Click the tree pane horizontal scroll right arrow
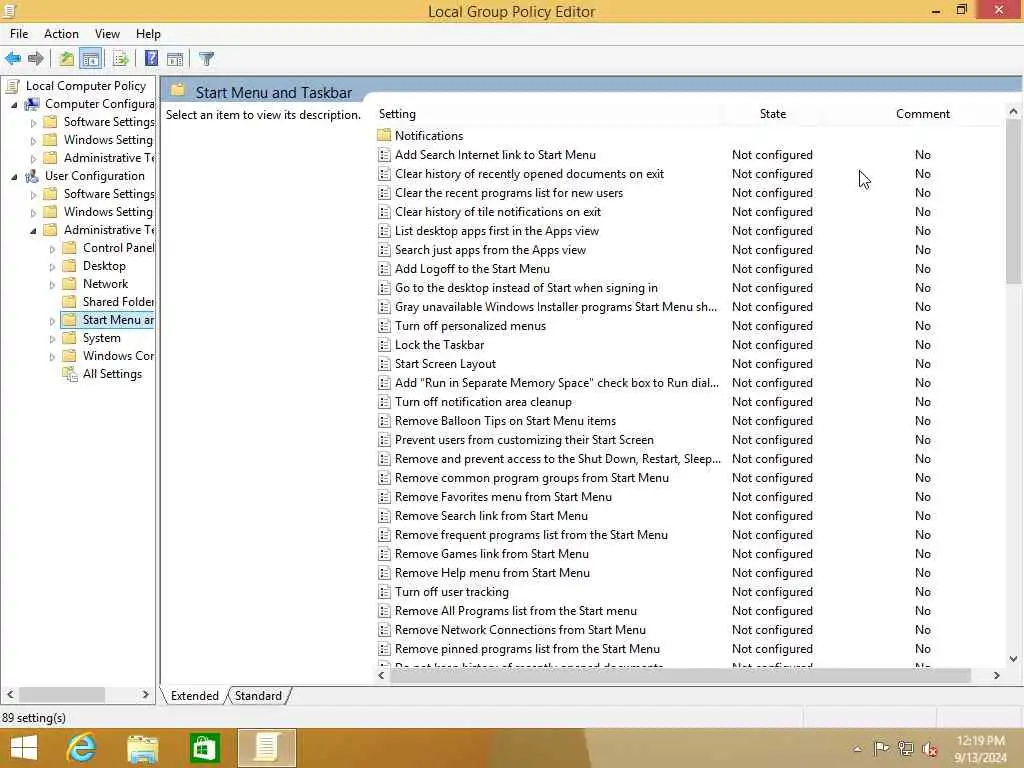This screenshot has width=1024, height=768. [146, 695]
